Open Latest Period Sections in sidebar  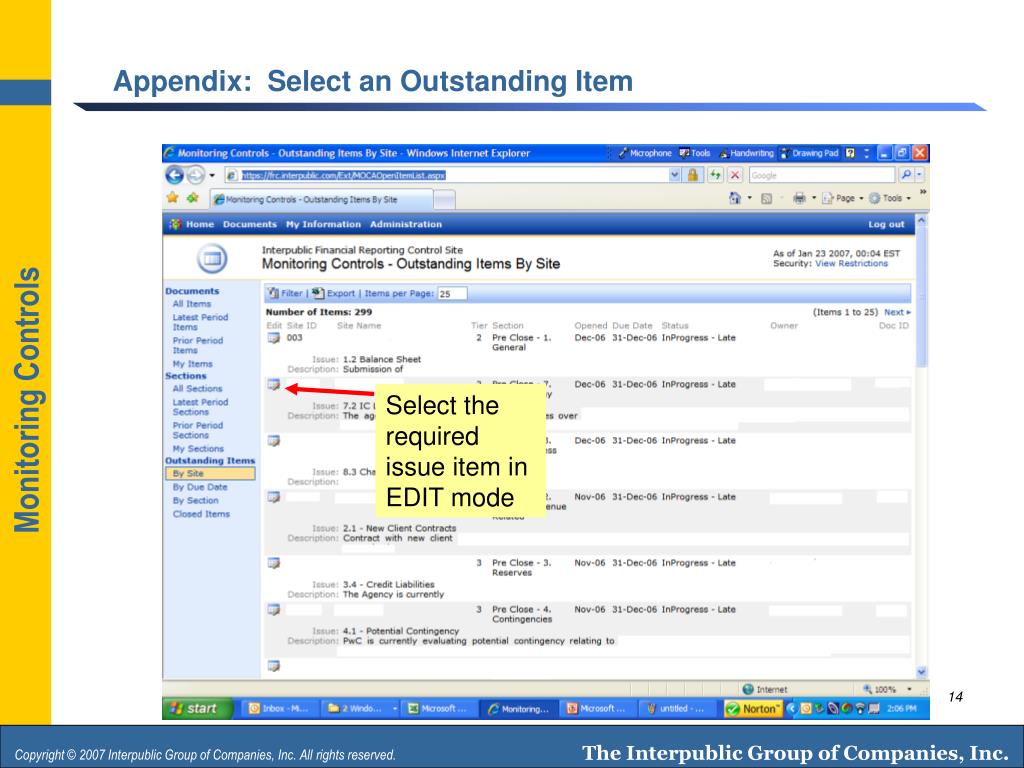tap(200, 407)
